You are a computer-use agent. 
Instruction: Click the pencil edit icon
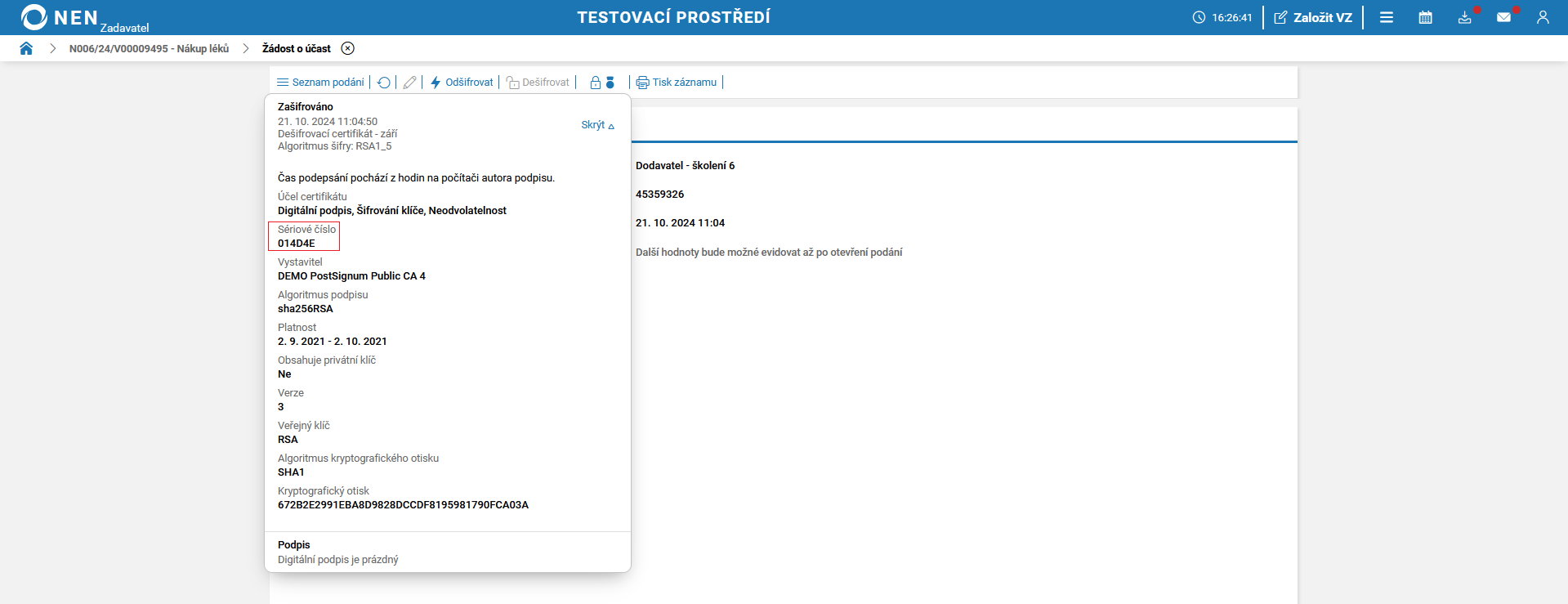click(x=410, y=83)
